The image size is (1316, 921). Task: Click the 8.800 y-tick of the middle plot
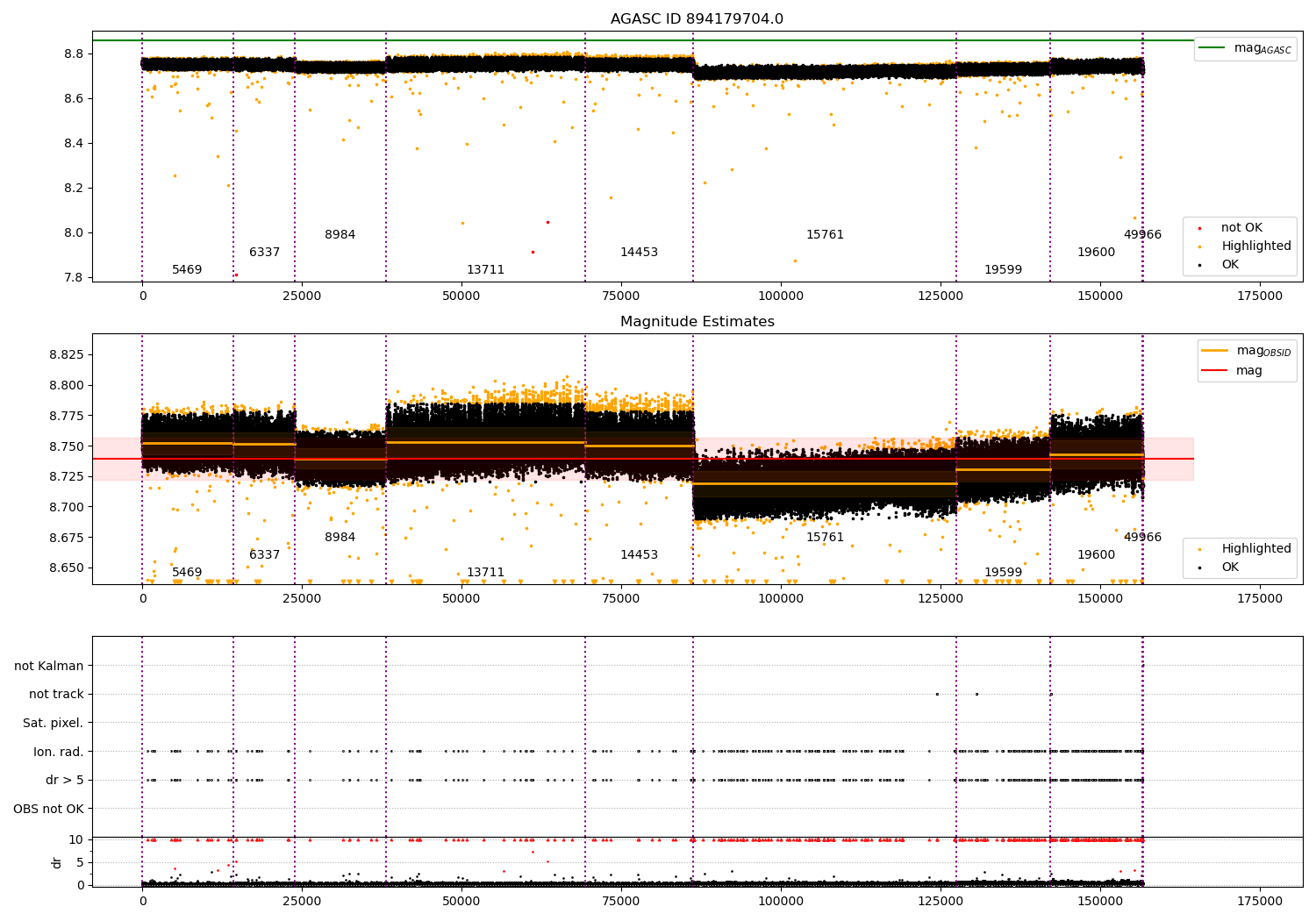tap(66, 386)
